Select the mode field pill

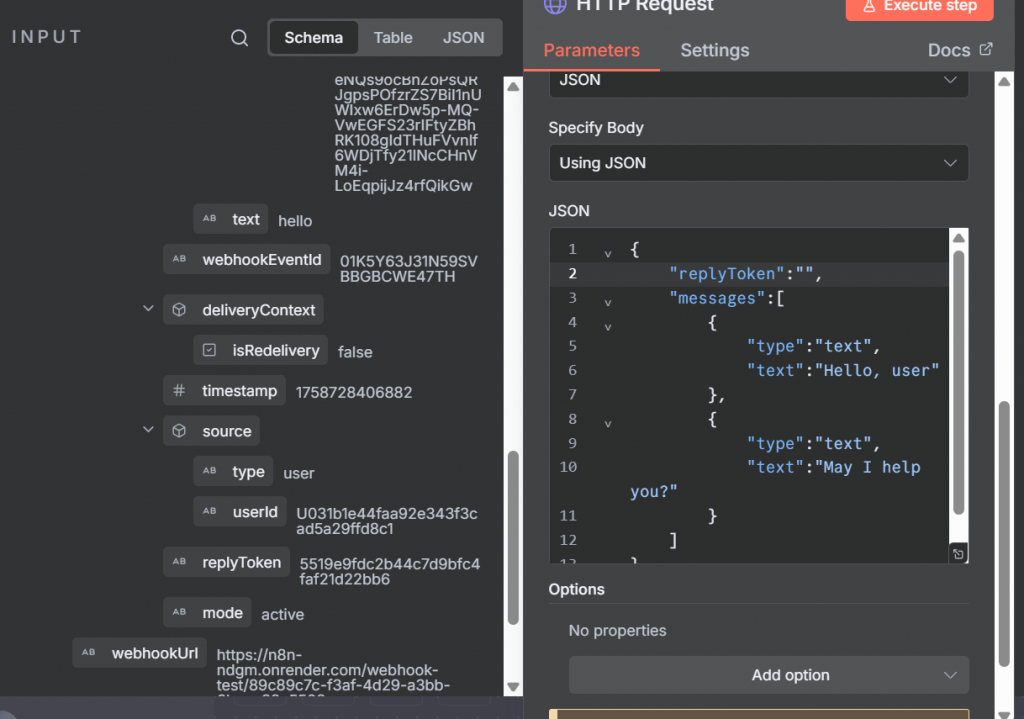[207, 612]
